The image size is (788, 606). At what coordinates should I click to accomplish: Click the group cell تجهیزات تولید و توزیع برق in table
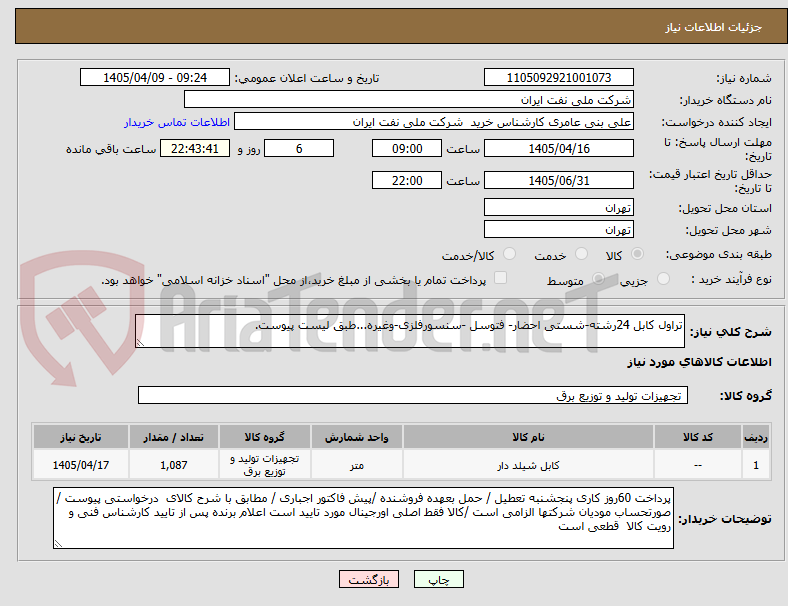click(264, 465)
